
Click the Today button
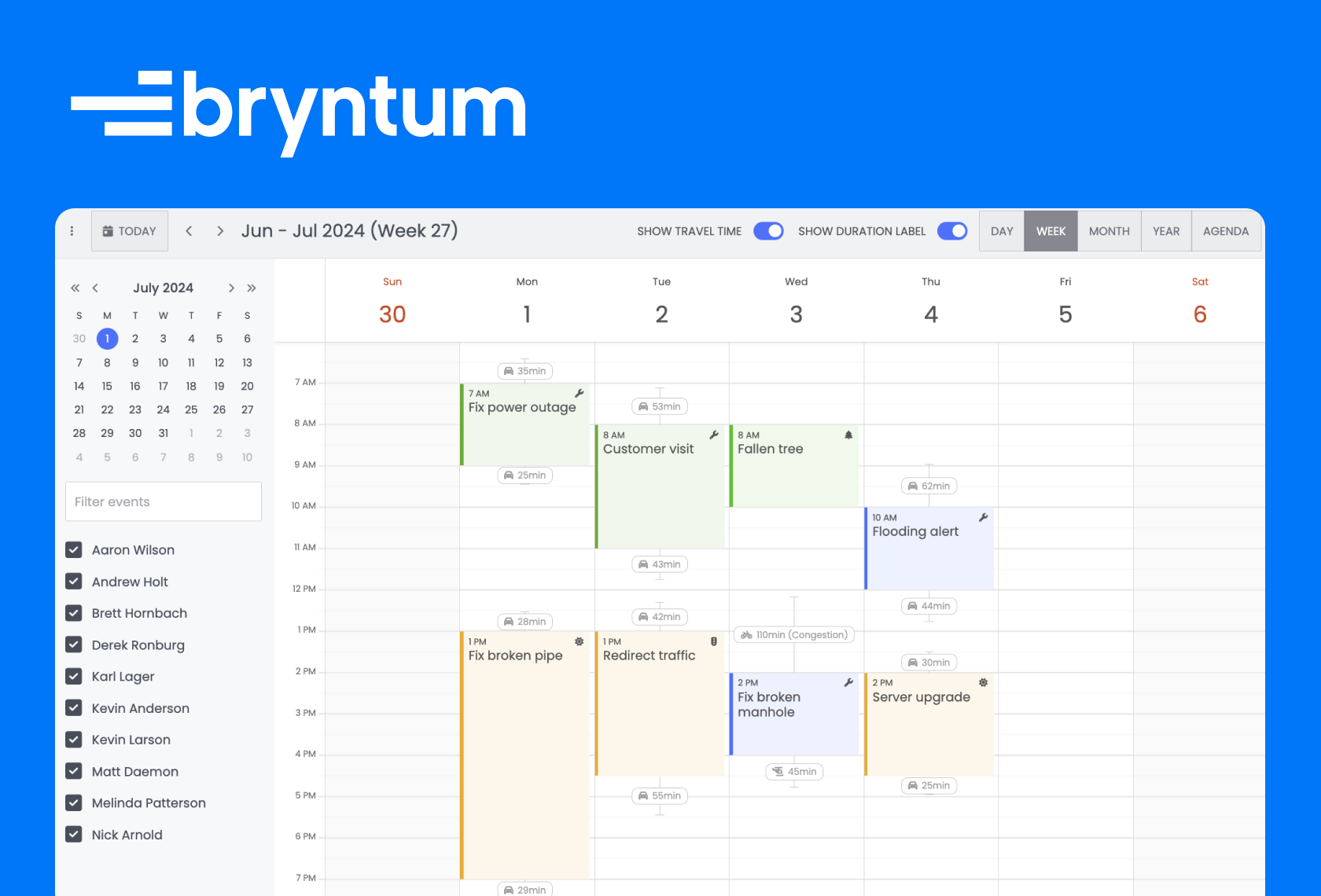(130, 231)
